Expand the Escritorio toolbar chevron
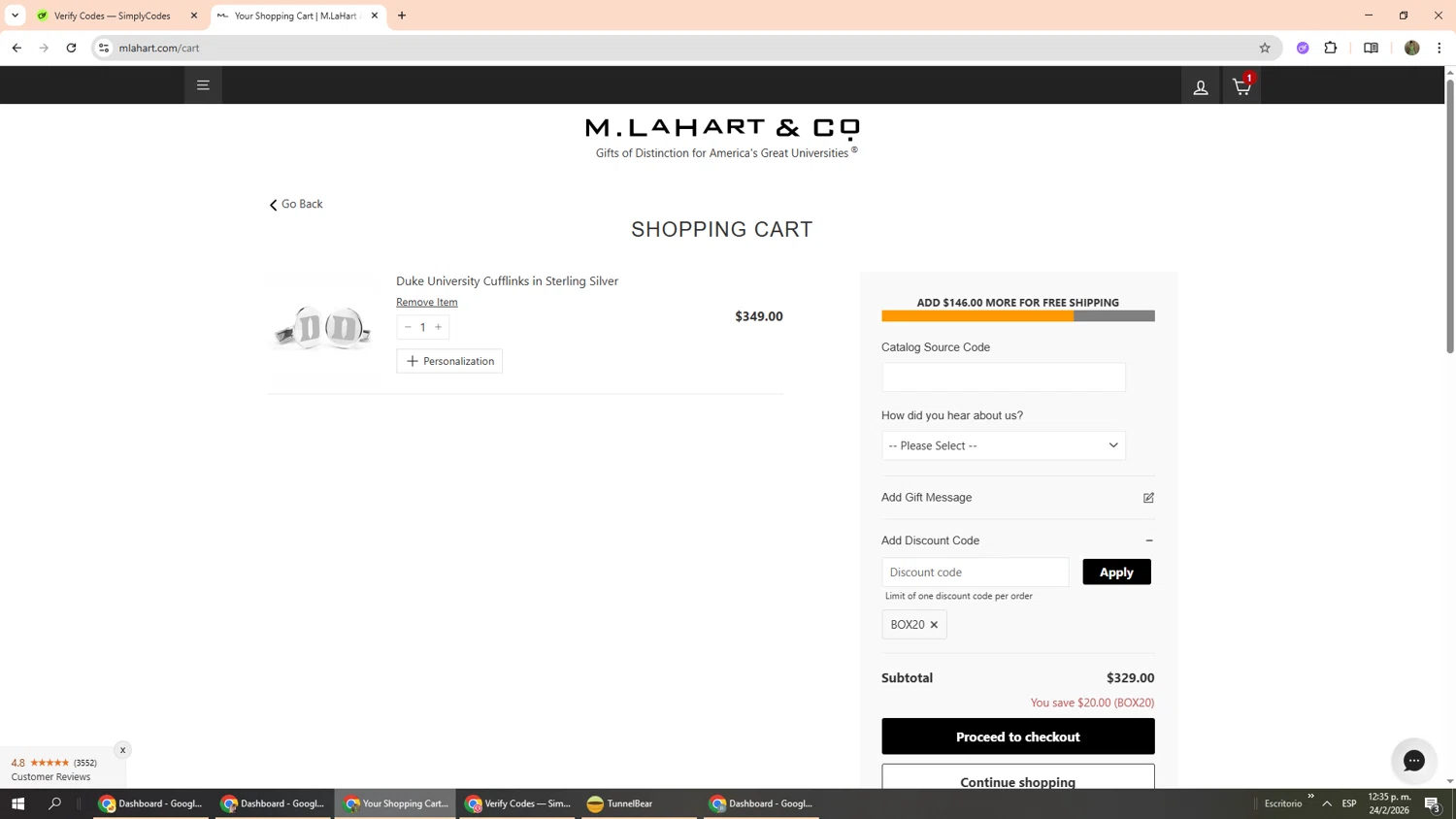 tap(1310, 797)
